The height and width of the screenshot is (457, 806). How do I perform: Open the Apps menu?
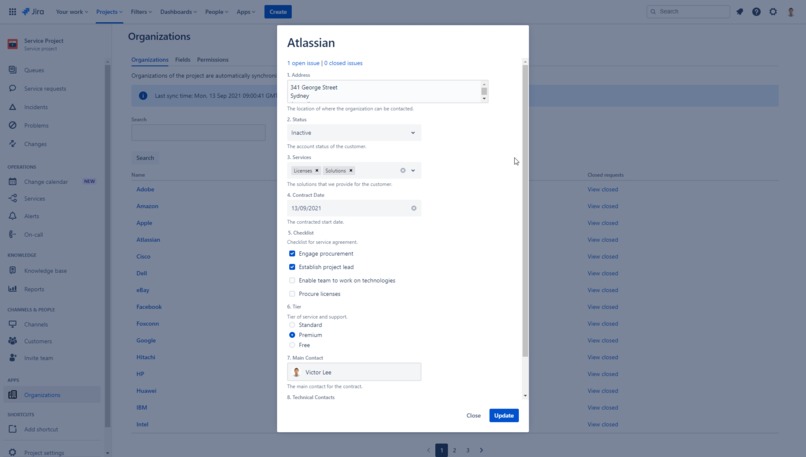tap(246, 11)
